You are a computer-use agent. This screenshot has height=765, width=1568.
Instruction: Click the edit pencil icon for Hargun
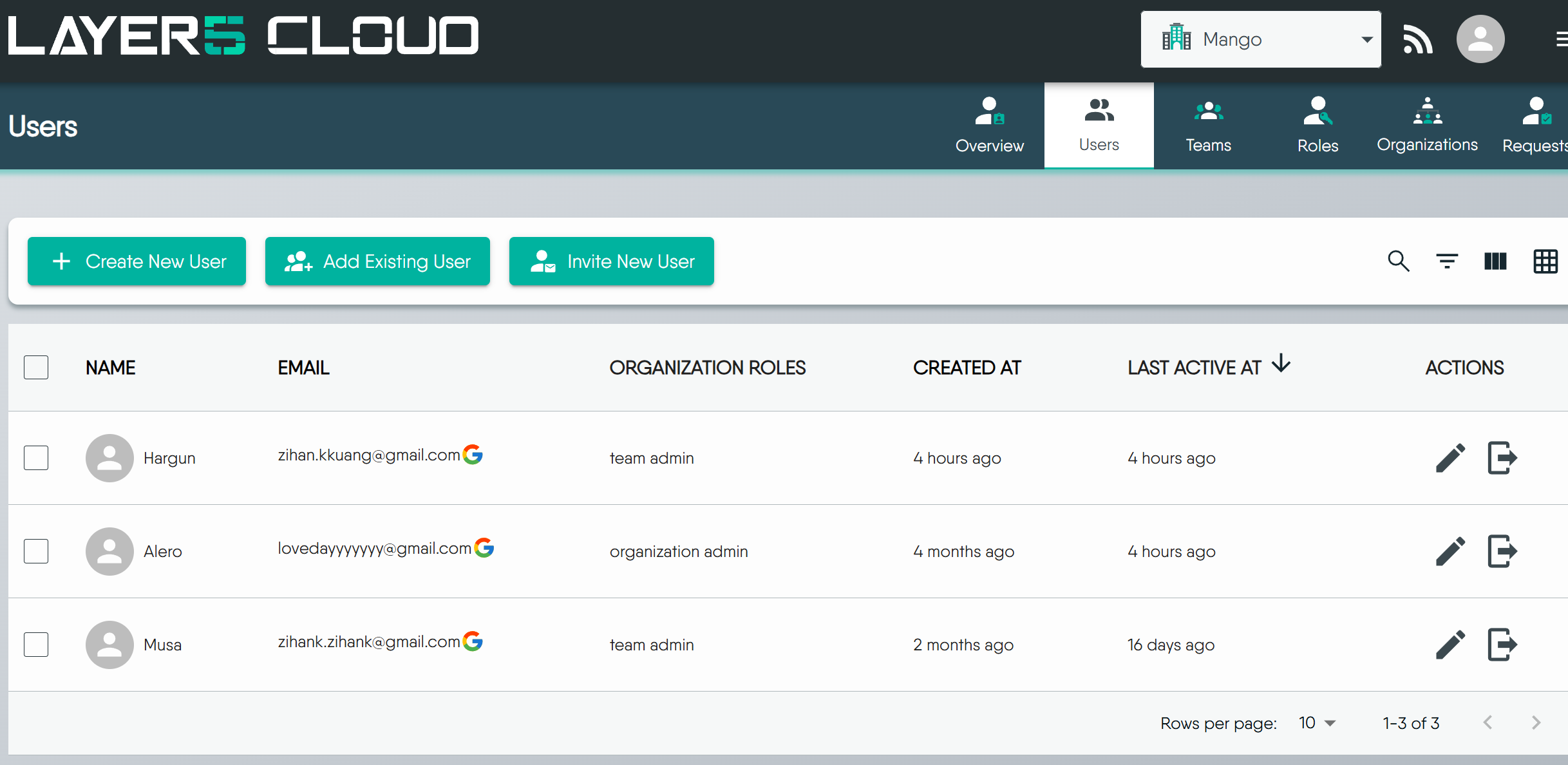pyautogui.click(x=1450, y=457)
